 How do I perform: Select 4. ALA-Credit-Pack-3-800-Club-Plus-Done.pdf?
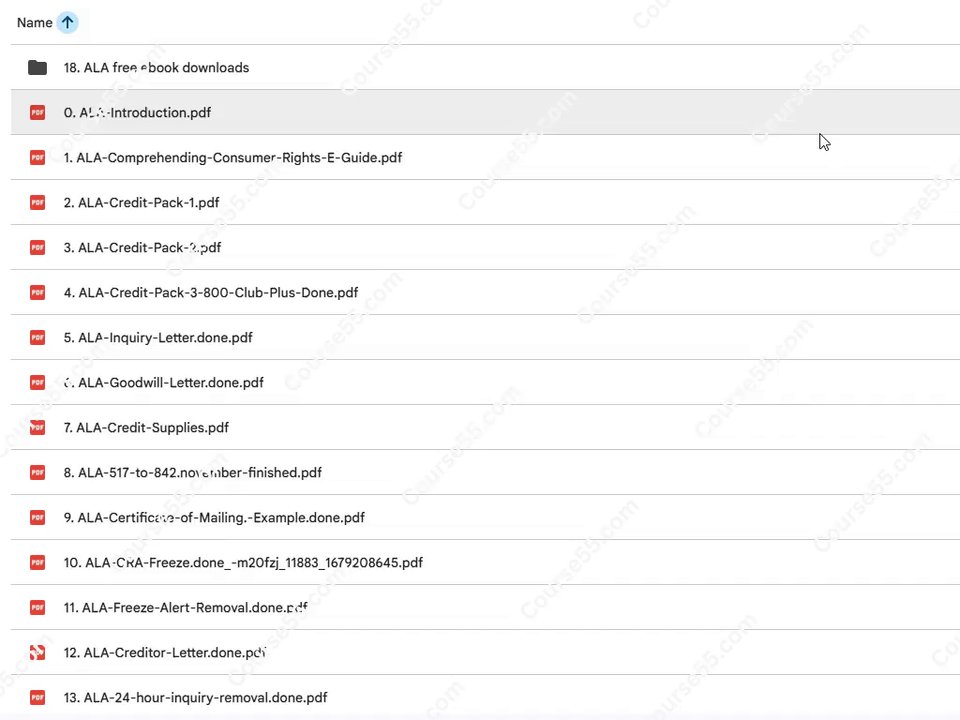point(211,293)
